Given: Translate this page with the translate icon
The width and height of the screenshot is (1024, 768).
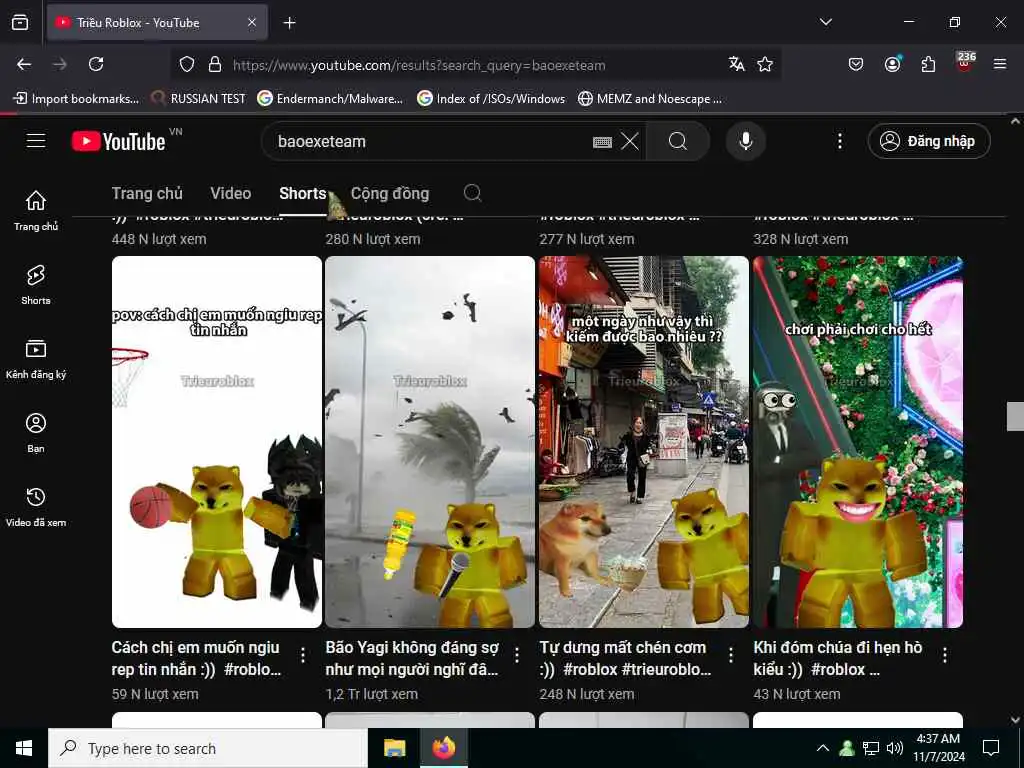Looking at the screenshot, I should pos(737,64).
